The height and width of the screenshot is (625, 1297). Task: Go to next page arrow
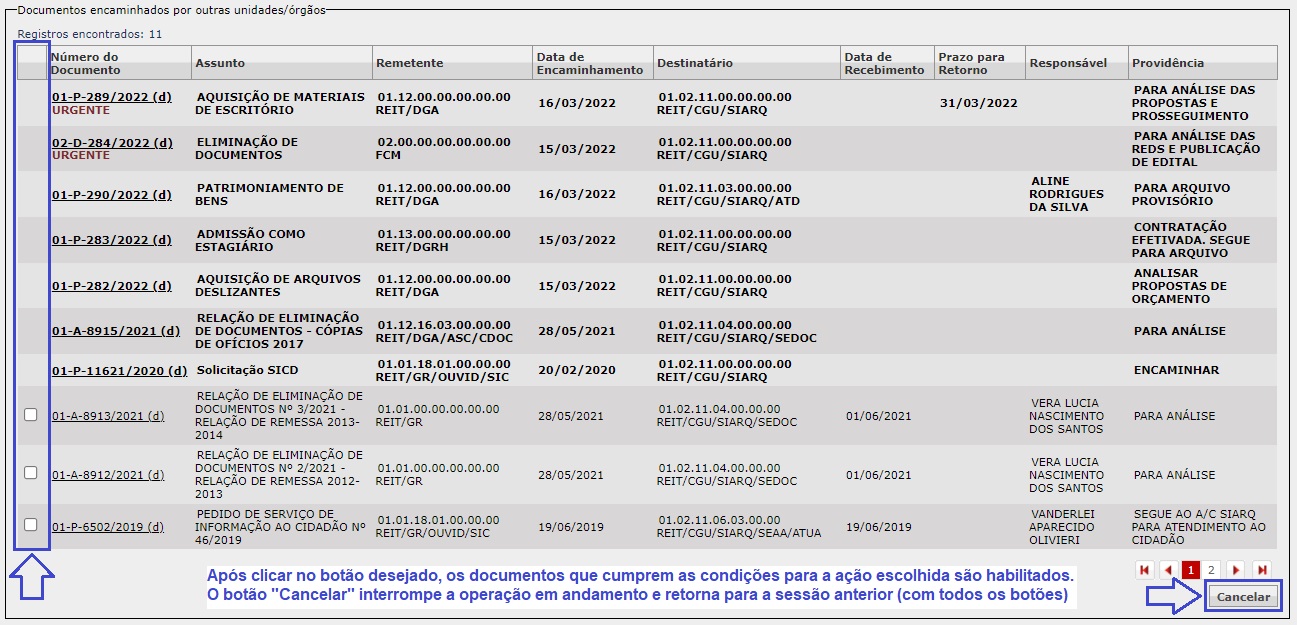tap(1236, 570)
